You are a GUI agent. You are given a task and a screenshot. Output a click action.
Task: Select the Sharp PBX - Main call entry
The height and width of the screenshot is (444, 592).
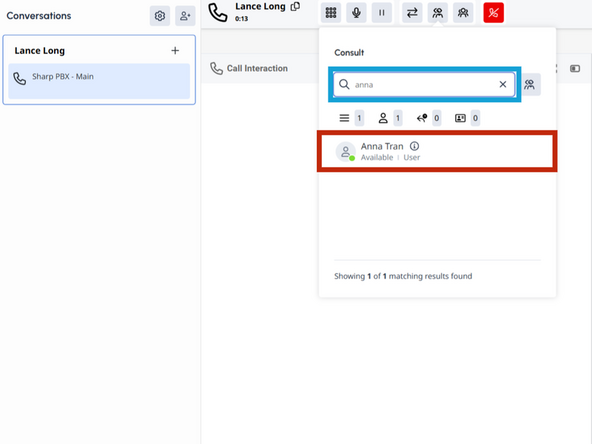(x=99, y=81)
